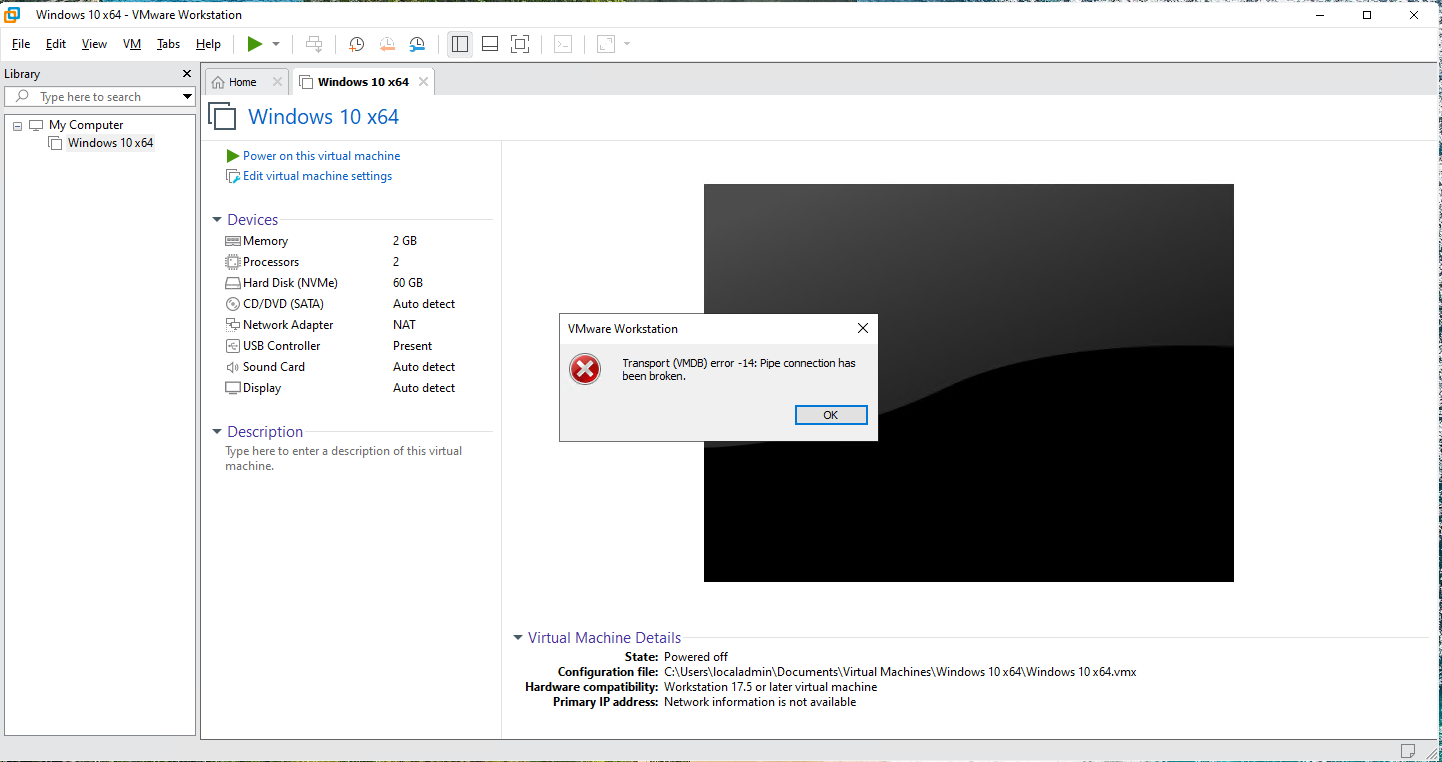
Task: Click the Revert to snapshot toolbar icon
Action: pos(387,44)
